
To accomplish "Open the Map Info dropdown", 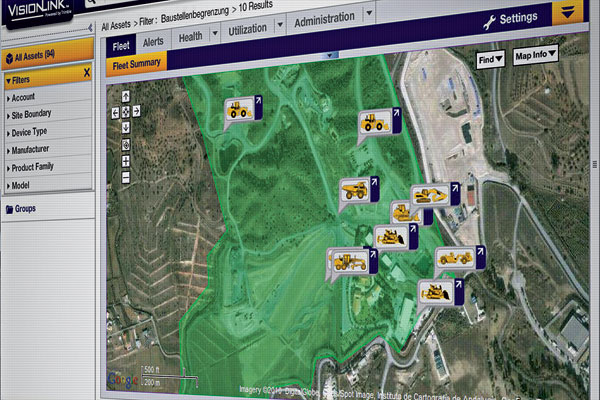I will click(535, 56).
